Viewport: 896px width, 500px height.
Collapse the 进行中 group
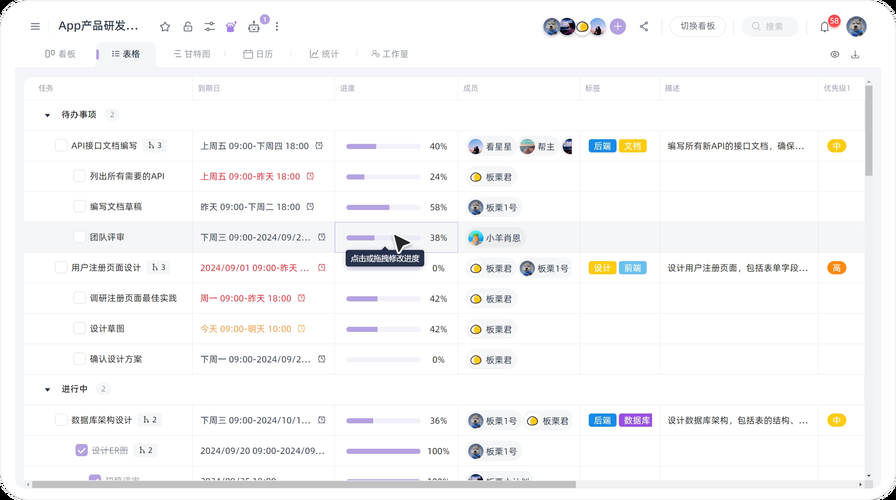[47, 389]
